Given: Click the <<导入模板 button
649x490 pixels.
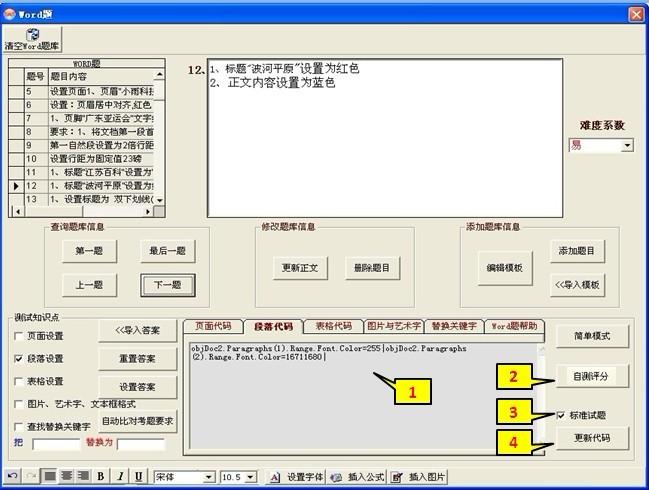Looking at the screenshot, I should tap(577, 285).
